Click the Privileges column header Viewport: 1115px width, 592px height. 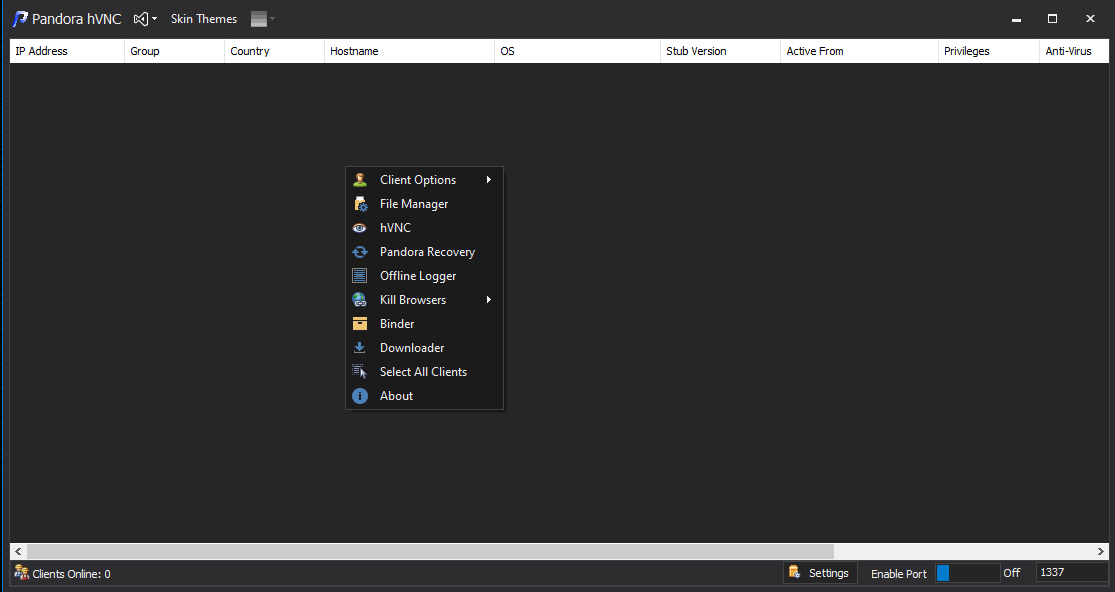point(989,51)
